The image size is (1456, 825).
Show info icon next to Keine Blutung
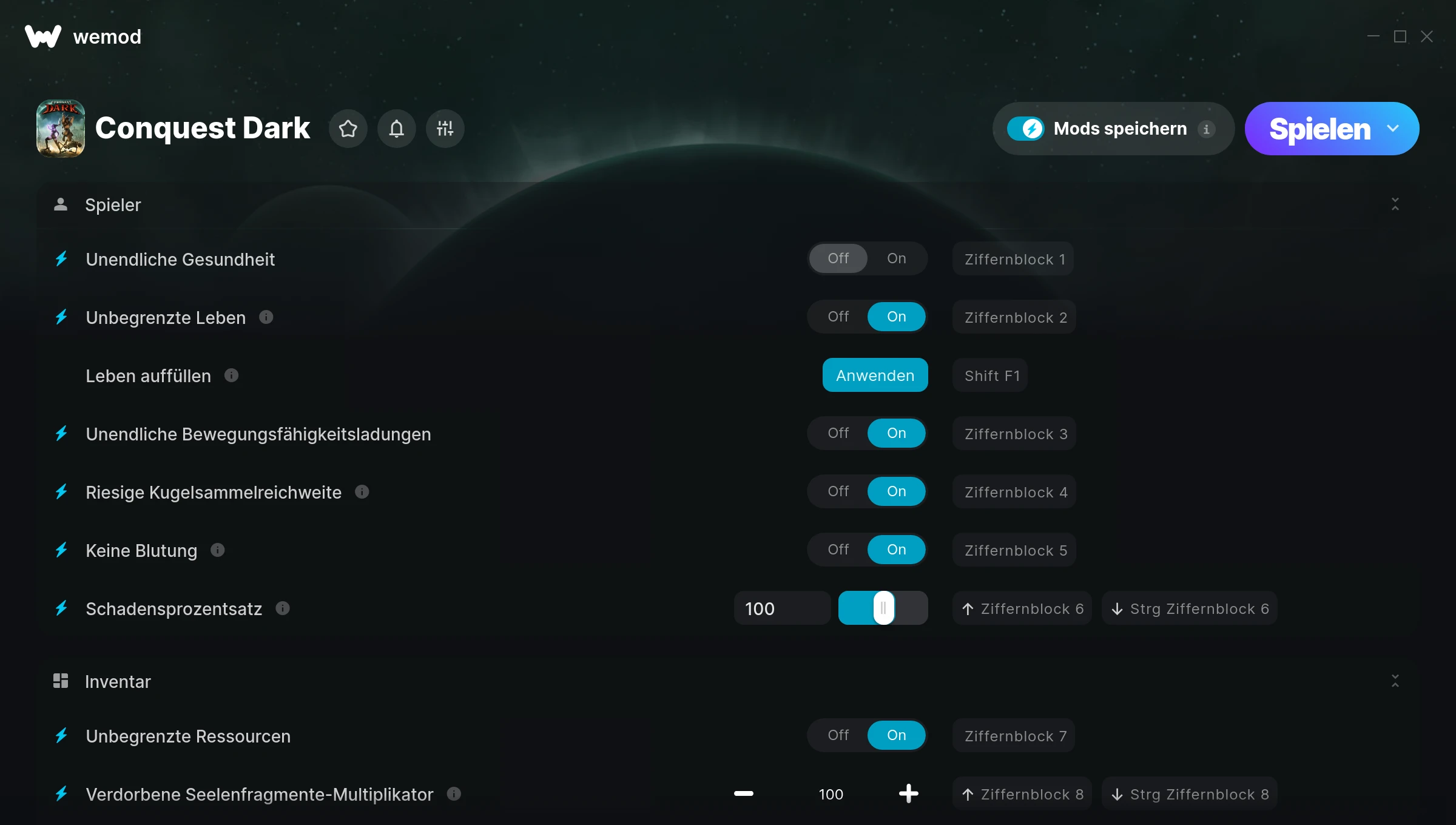click(x=218, y=550)
